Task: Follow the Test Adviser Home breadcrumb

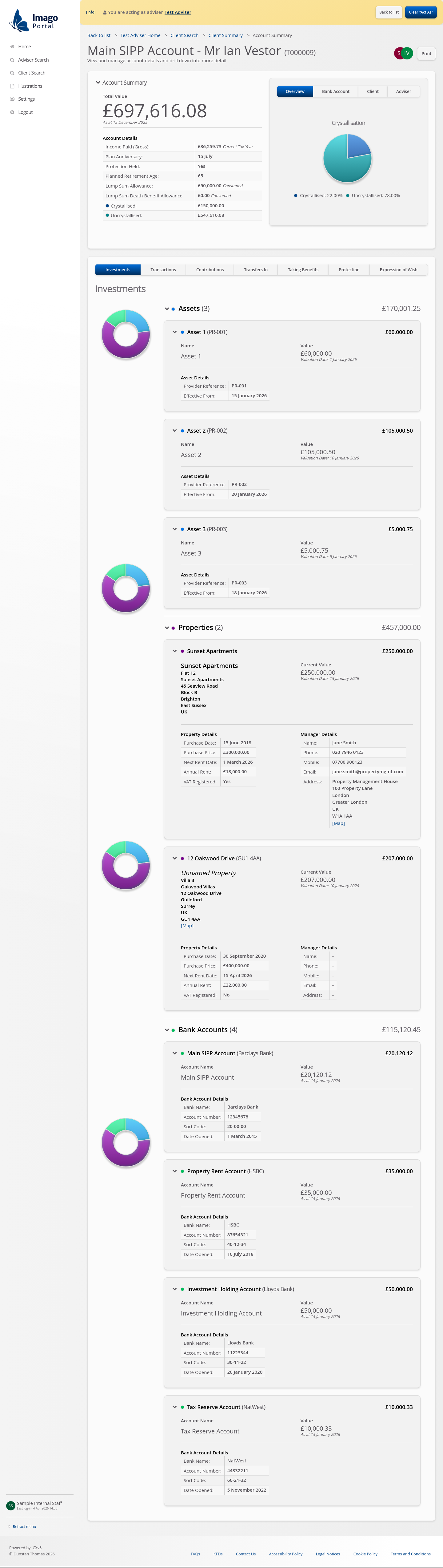Action: (x=141, y=35)
